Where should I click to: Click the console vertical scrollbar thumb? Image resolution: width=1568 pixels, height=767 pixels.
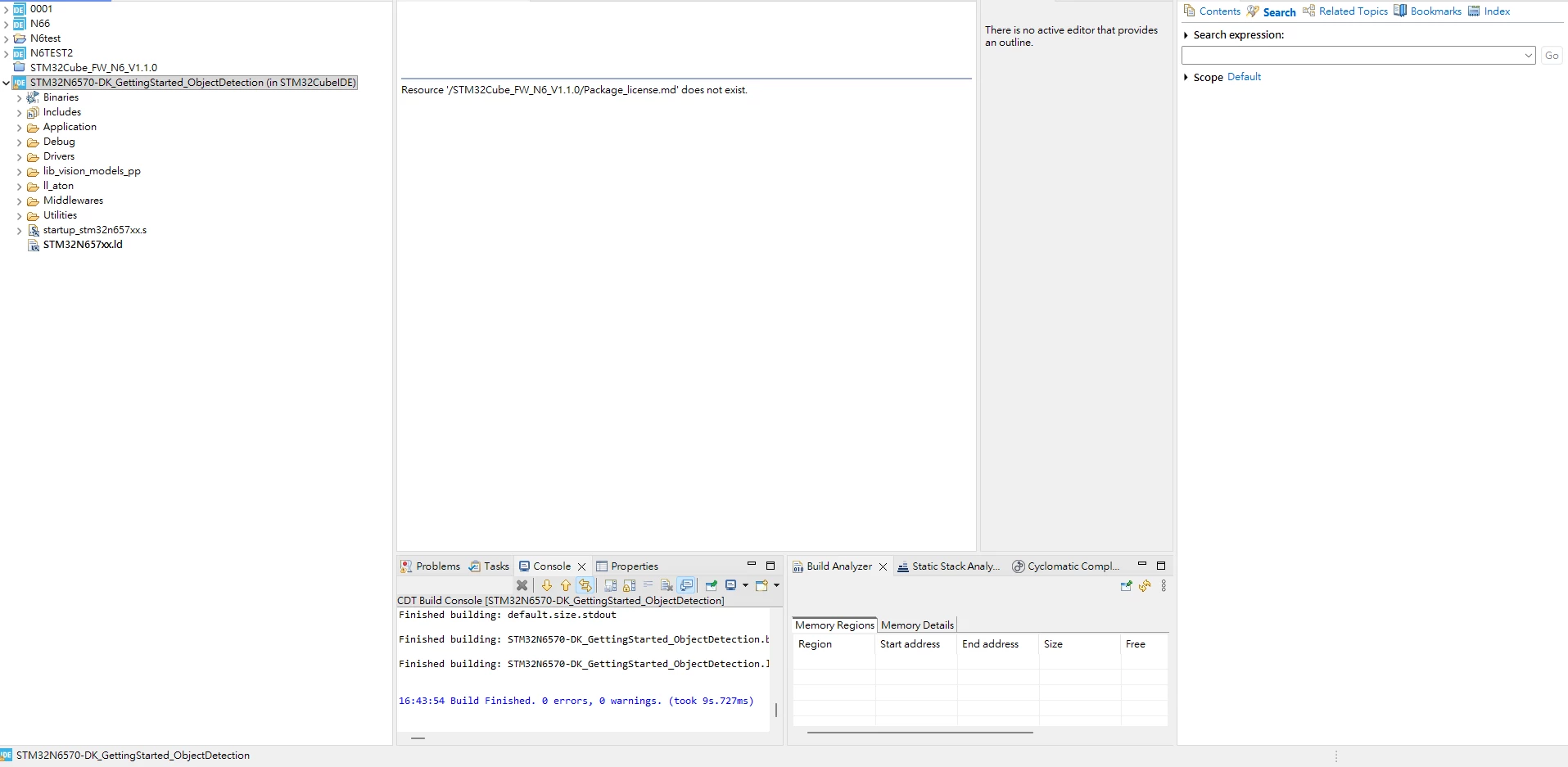(x=775, y=710)
